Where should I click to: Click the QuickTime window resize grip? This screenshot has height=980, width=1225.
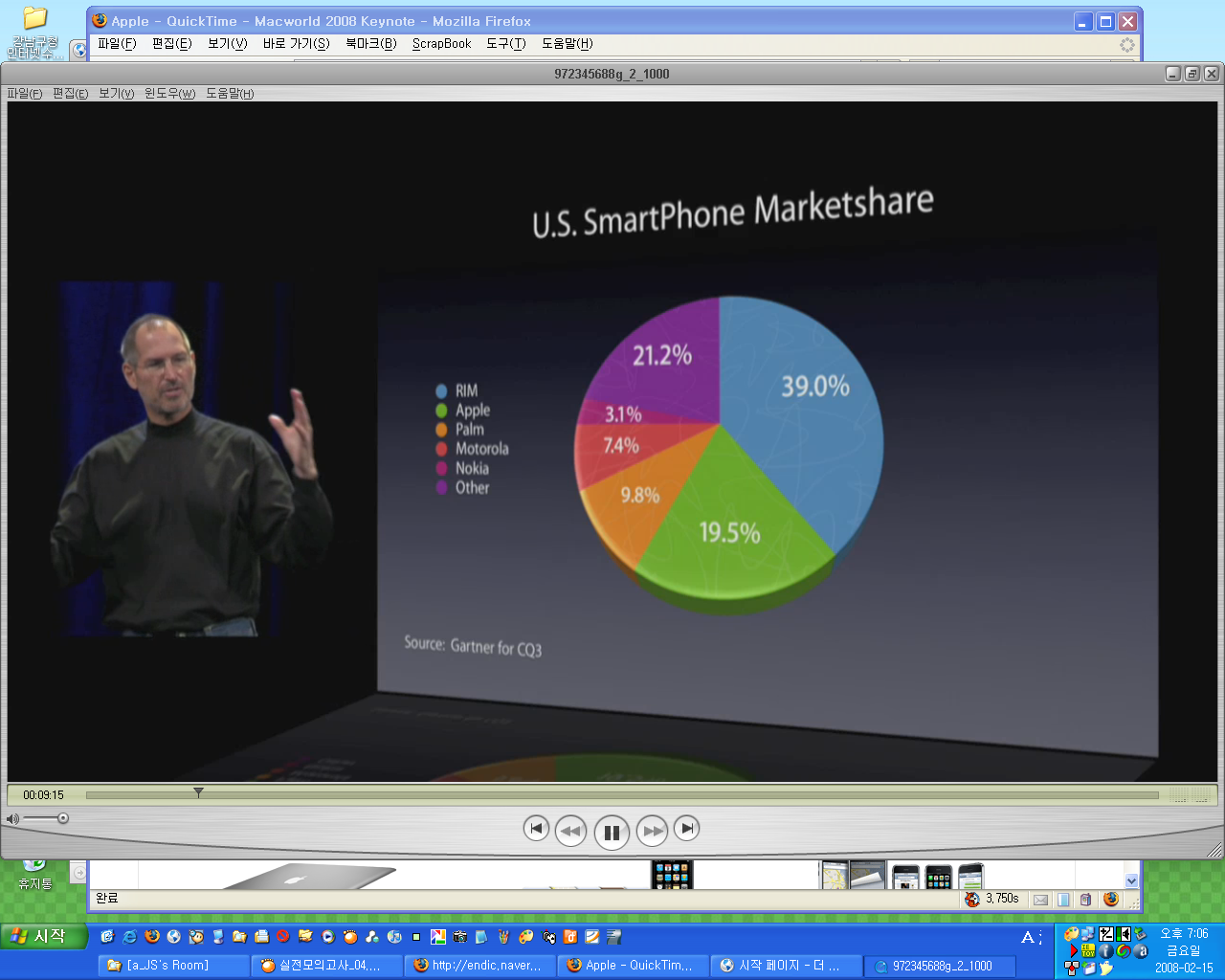[1215, 850]
